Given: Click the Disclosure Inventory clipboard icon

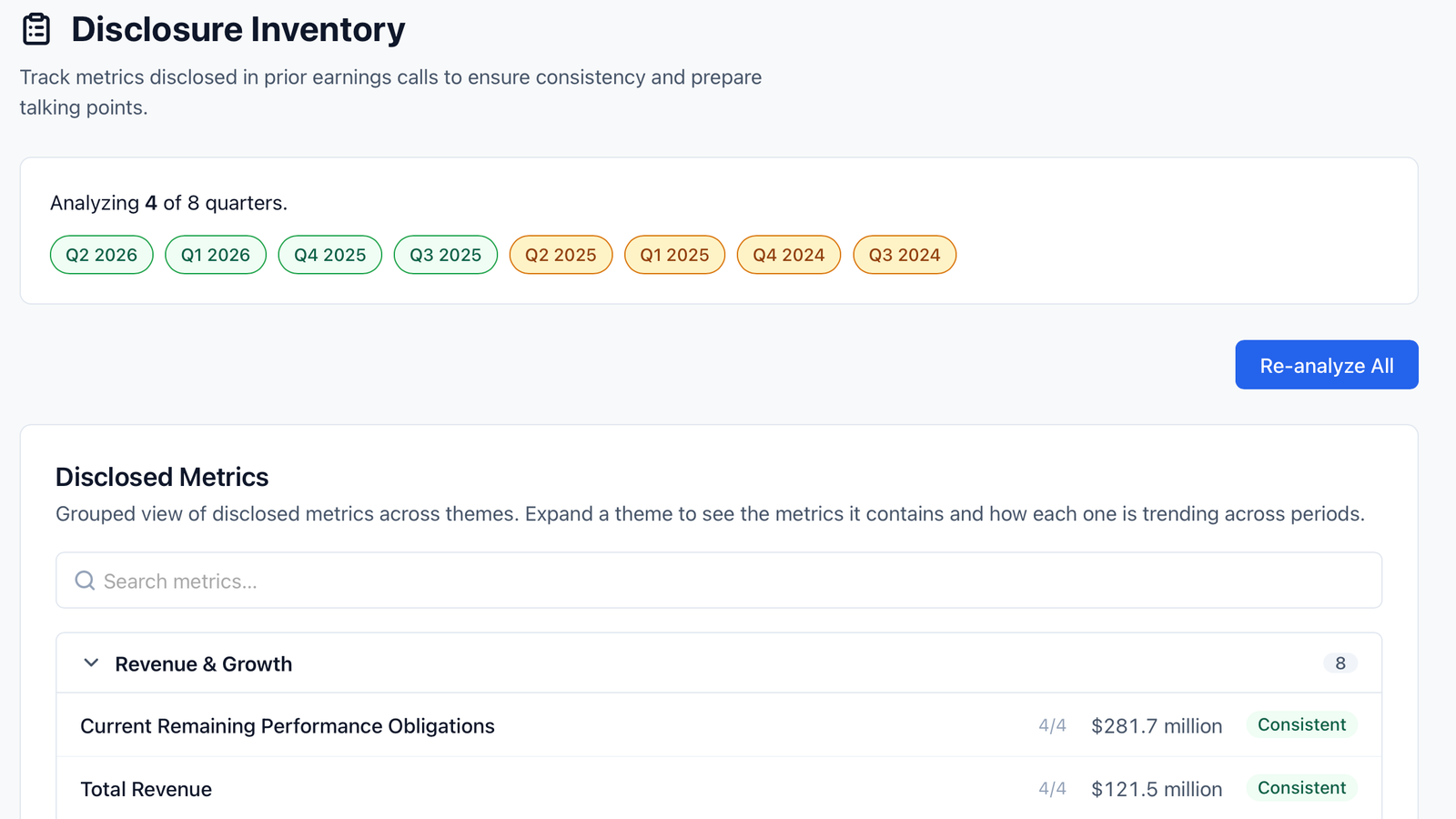Looking at the screenshot, I should [x=36, y=29].
